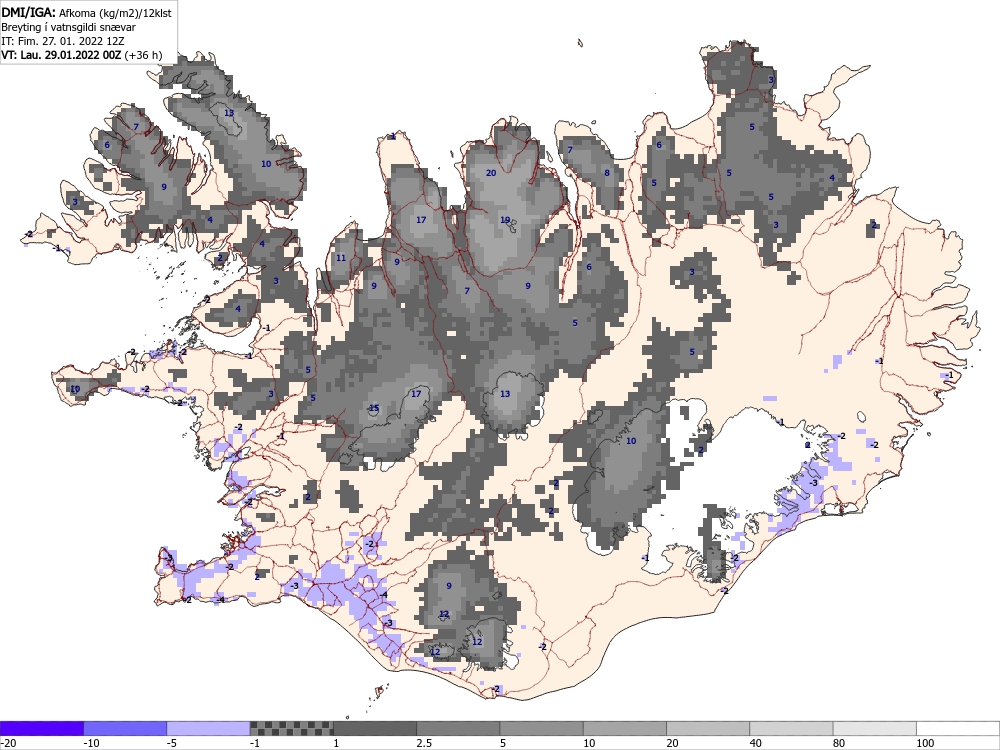Click the 'Breyting í vatnsgildi snævar' subtitle

click(68, 27)
